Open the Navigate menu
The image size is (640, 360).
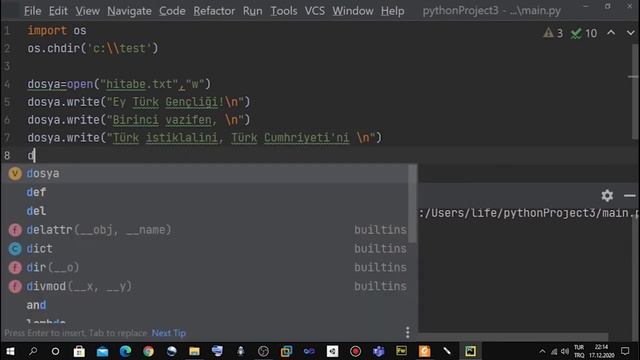coord(129,11)
